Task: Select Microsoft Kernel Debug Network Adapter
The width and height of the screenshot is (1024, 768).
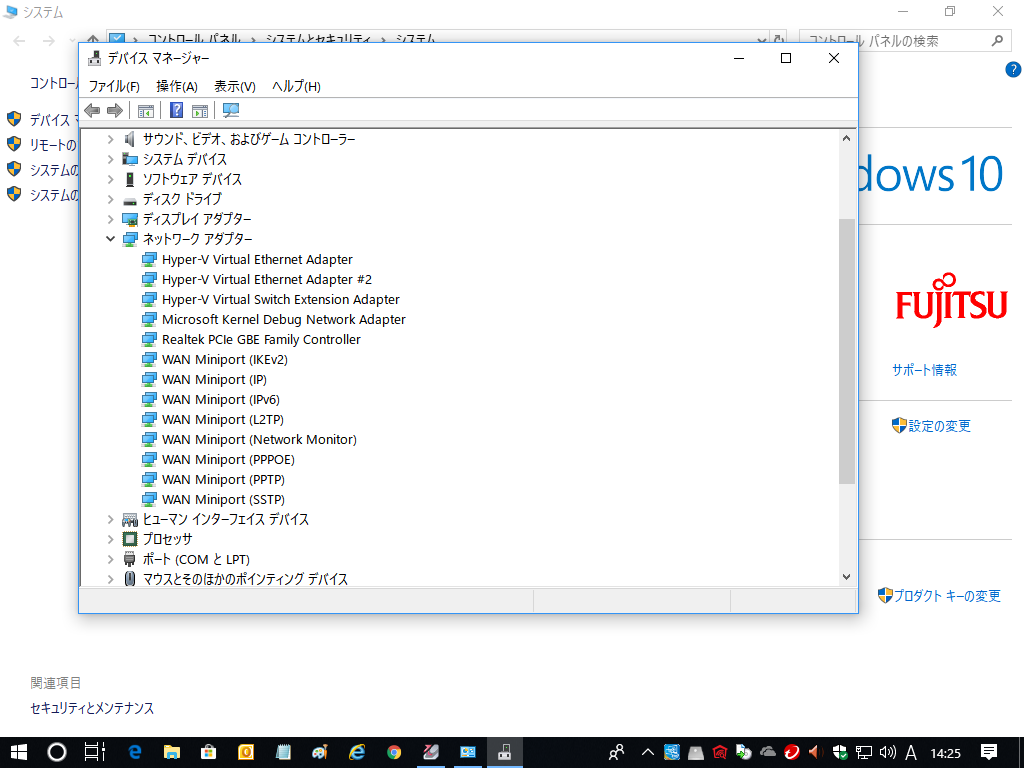Action: pyautogui.click(x=284, y=319)
